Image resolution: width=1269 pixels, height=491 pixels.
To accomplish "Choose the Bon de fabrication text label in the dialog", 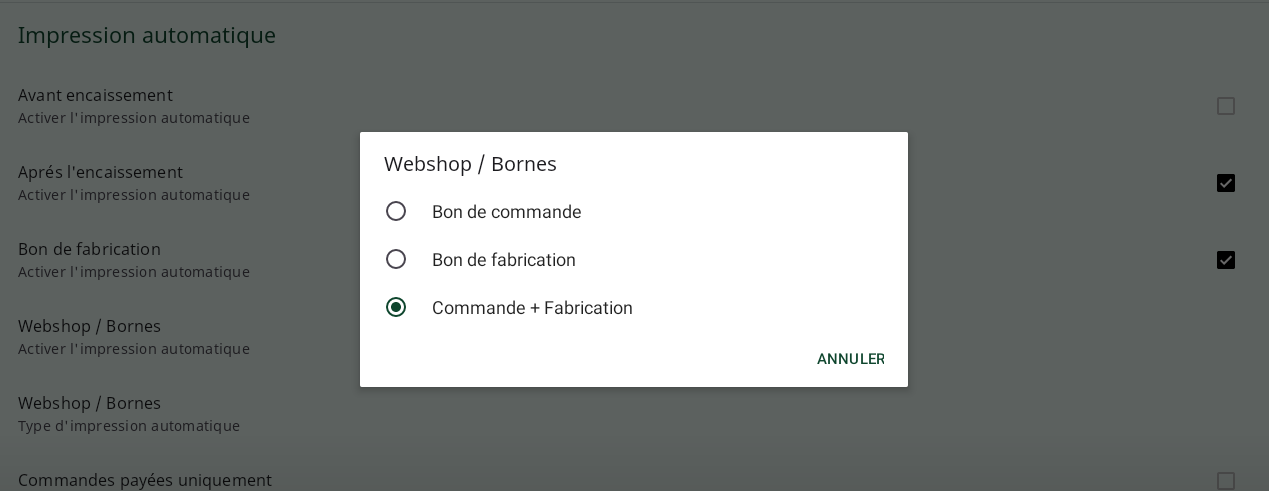I will tap(504, 260).
